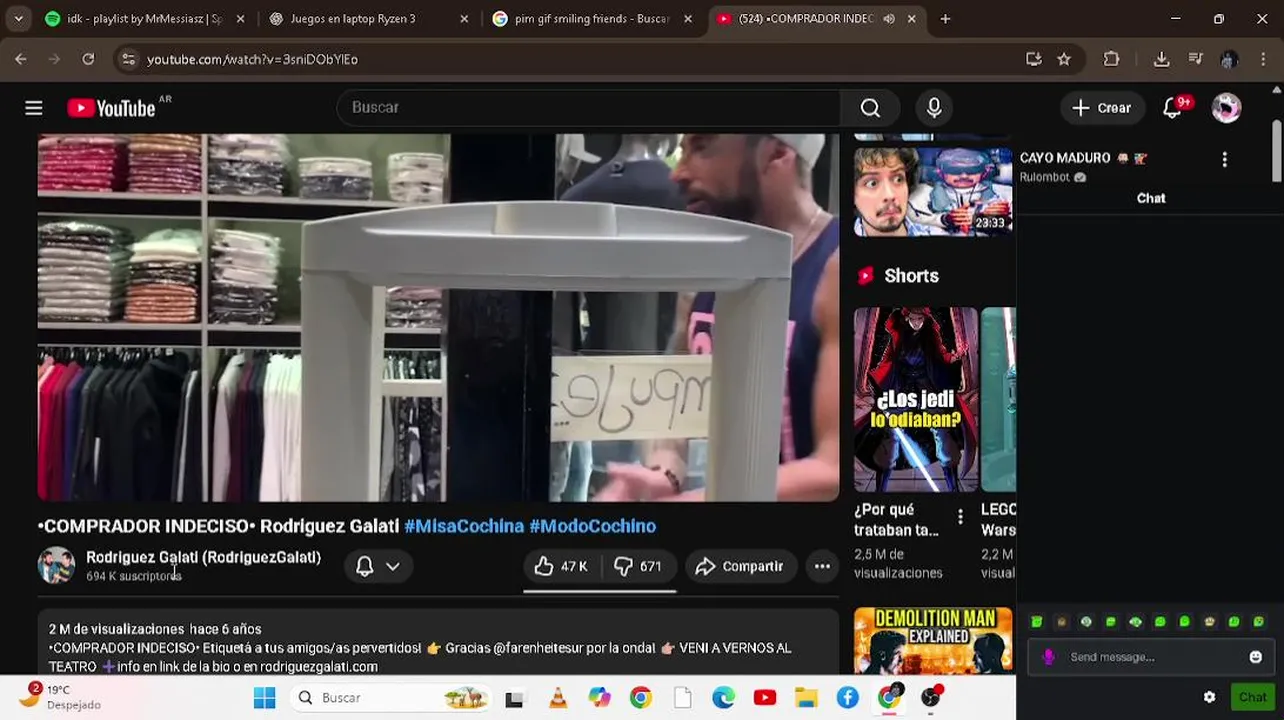Click the install app icon in address bar

1034,59
